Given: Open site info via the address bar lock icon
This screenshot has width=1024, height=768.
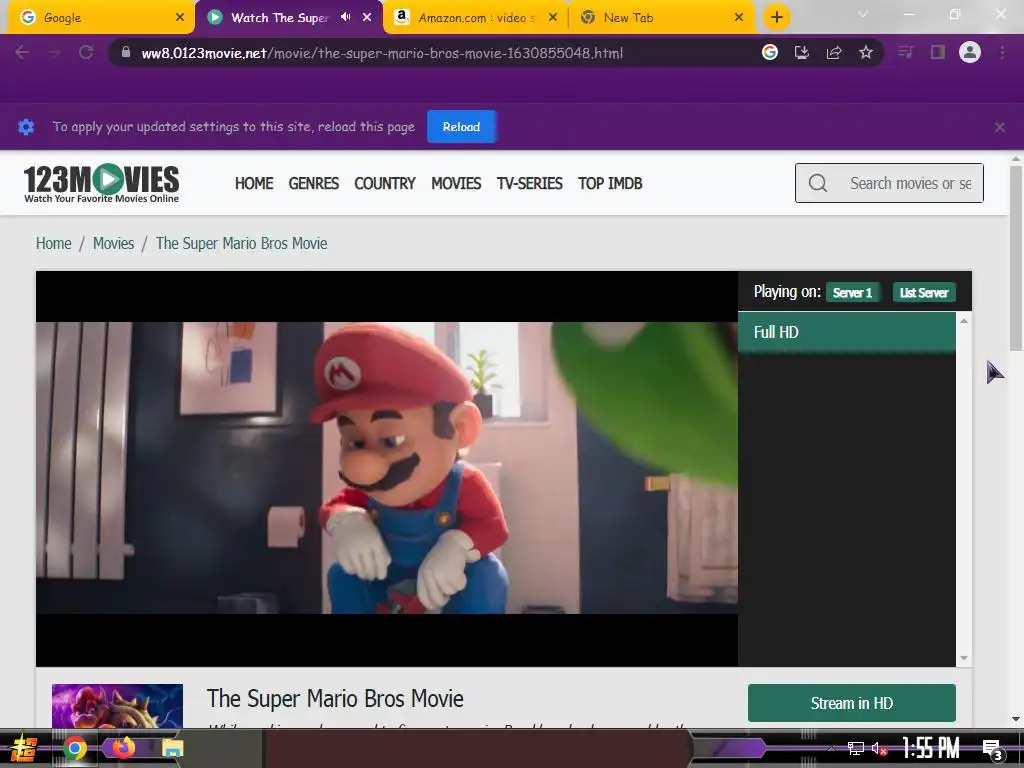Looking at the screenshot, I should click(x=126, y=52).
